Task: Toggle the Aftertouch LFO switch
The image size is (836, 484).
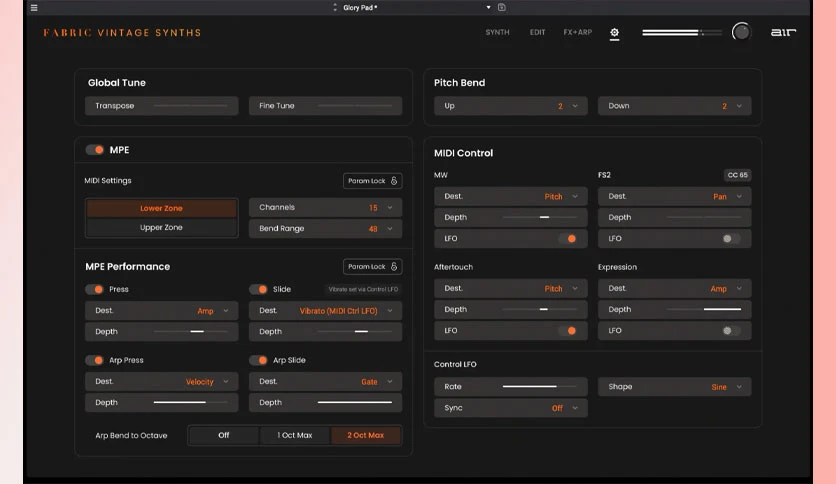Action: point(568,331)
